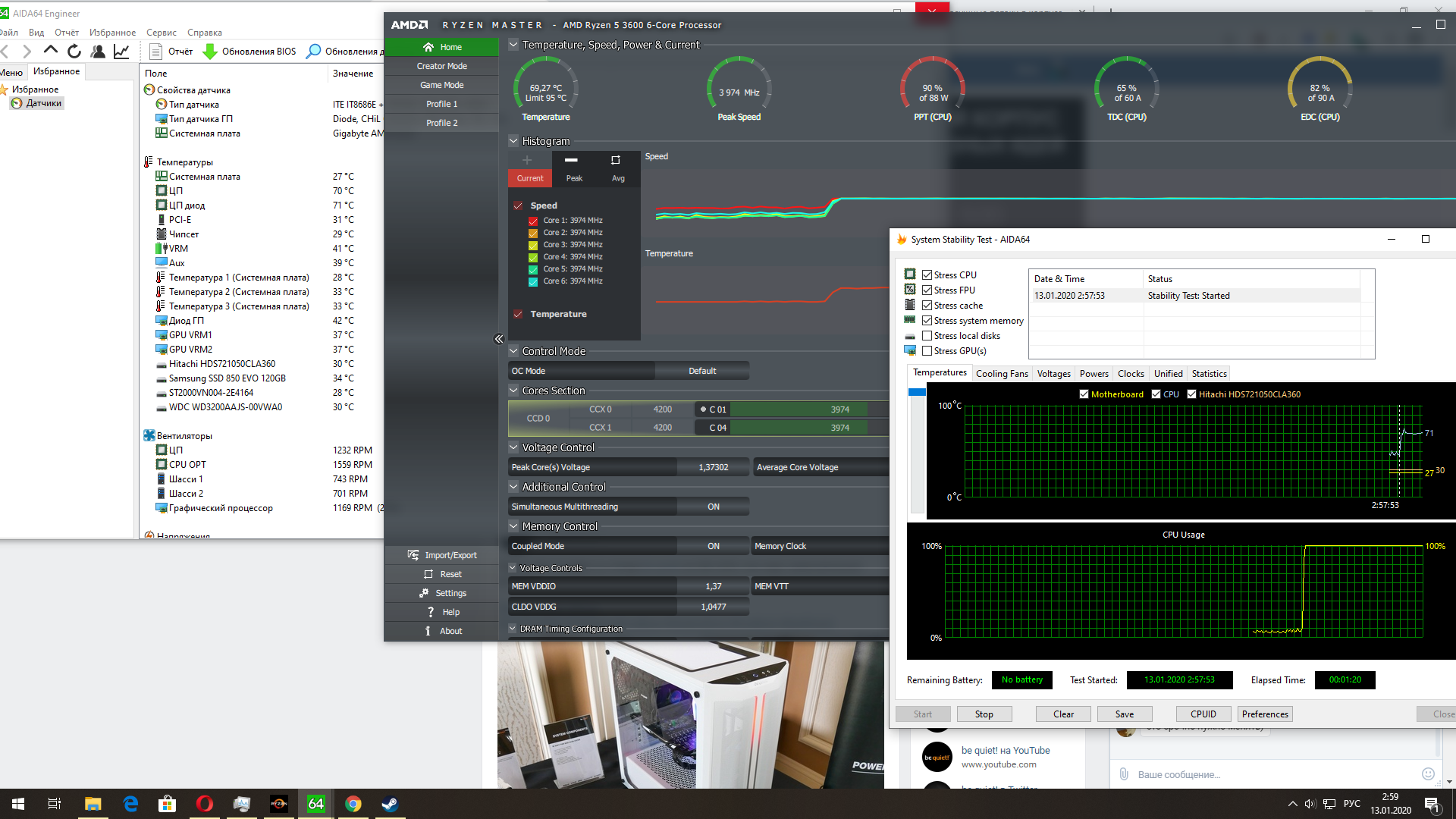1456x819 pixels.
Task: Open the AIDA64 graph chart toolbar icon
Action: (121, 52)
